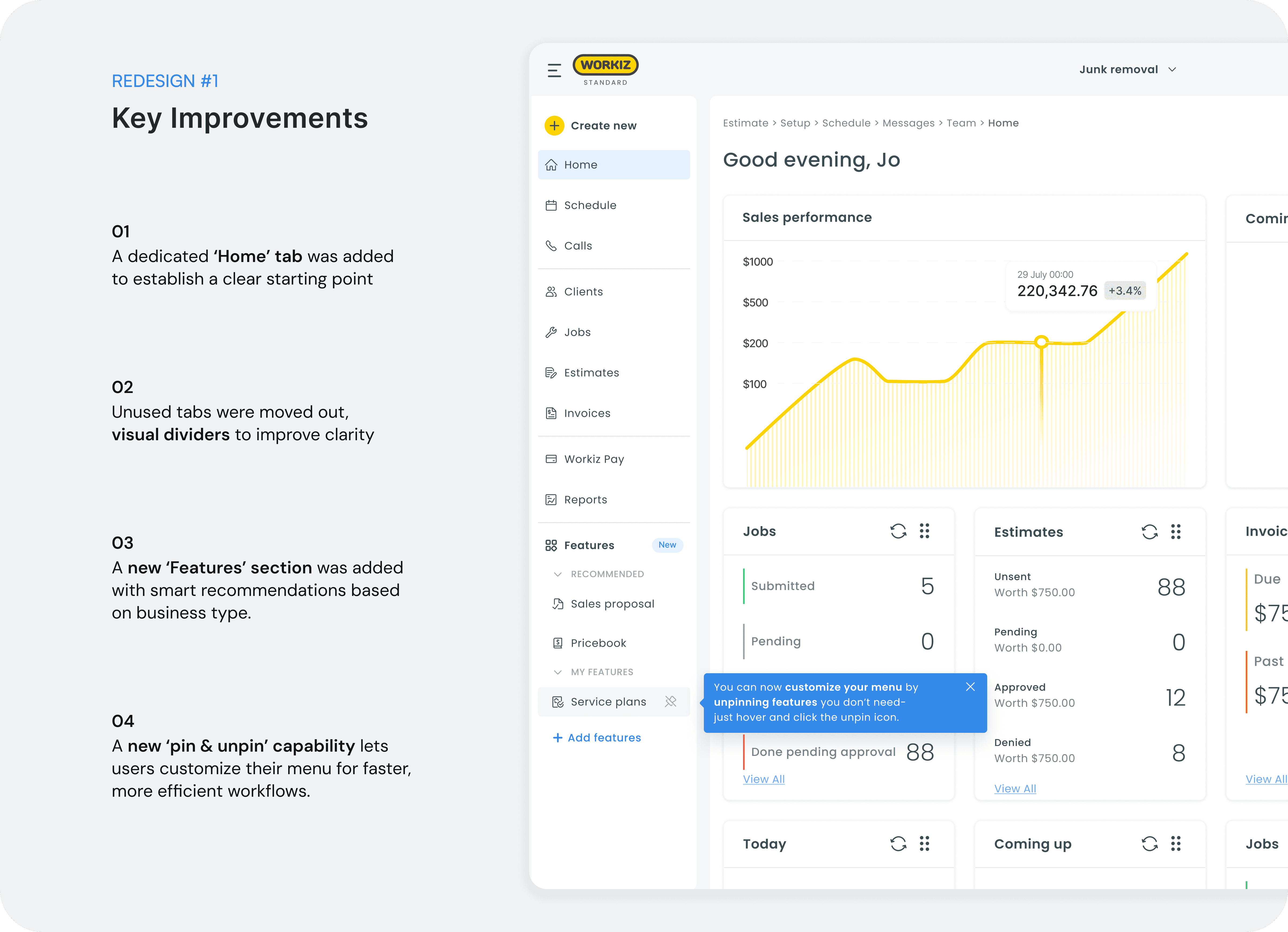
Task: Unpin the Service plans feature
Action: point(671,701)
